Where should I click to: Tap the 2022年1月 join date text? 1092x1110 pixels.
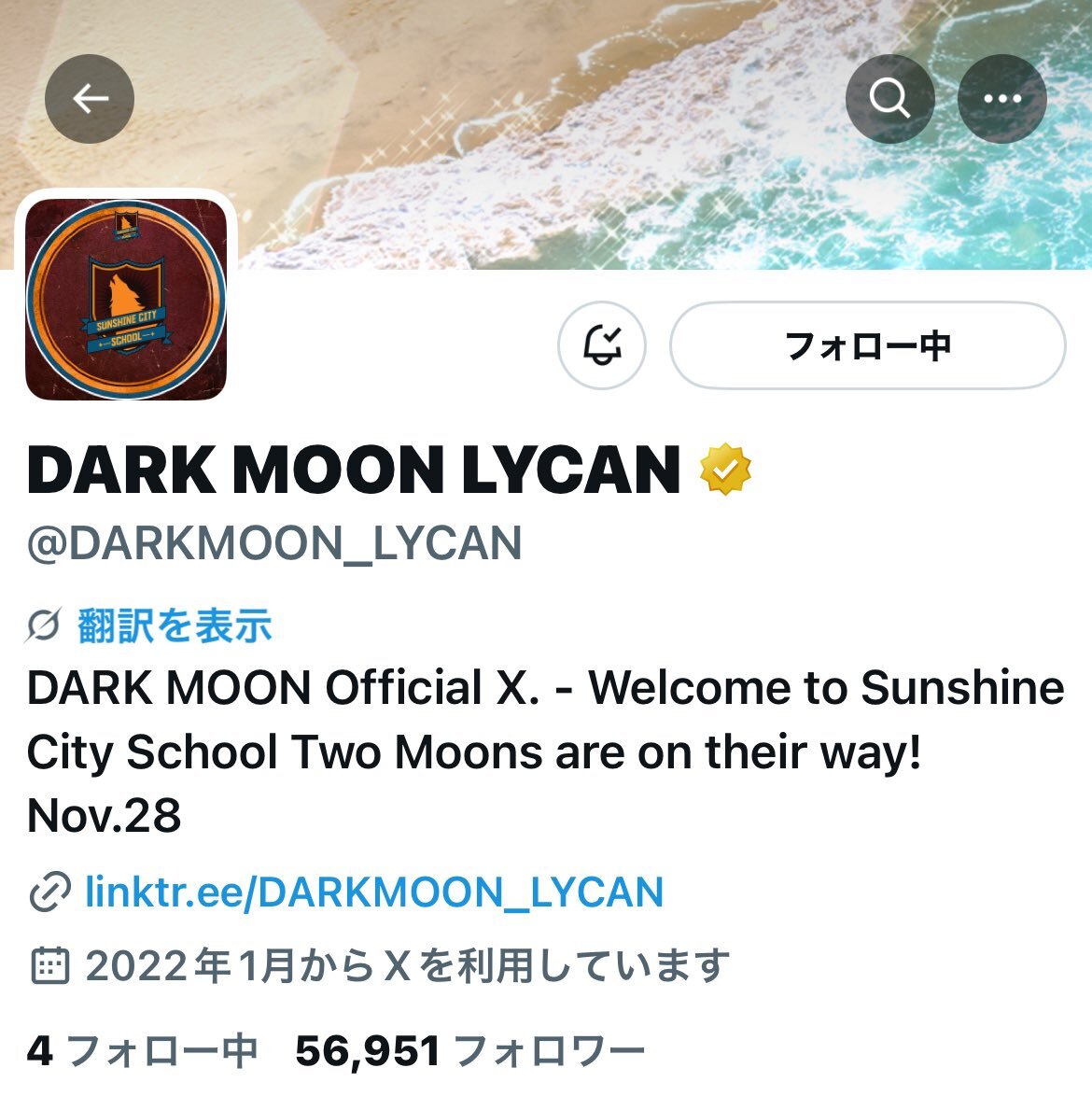point(190,965)
